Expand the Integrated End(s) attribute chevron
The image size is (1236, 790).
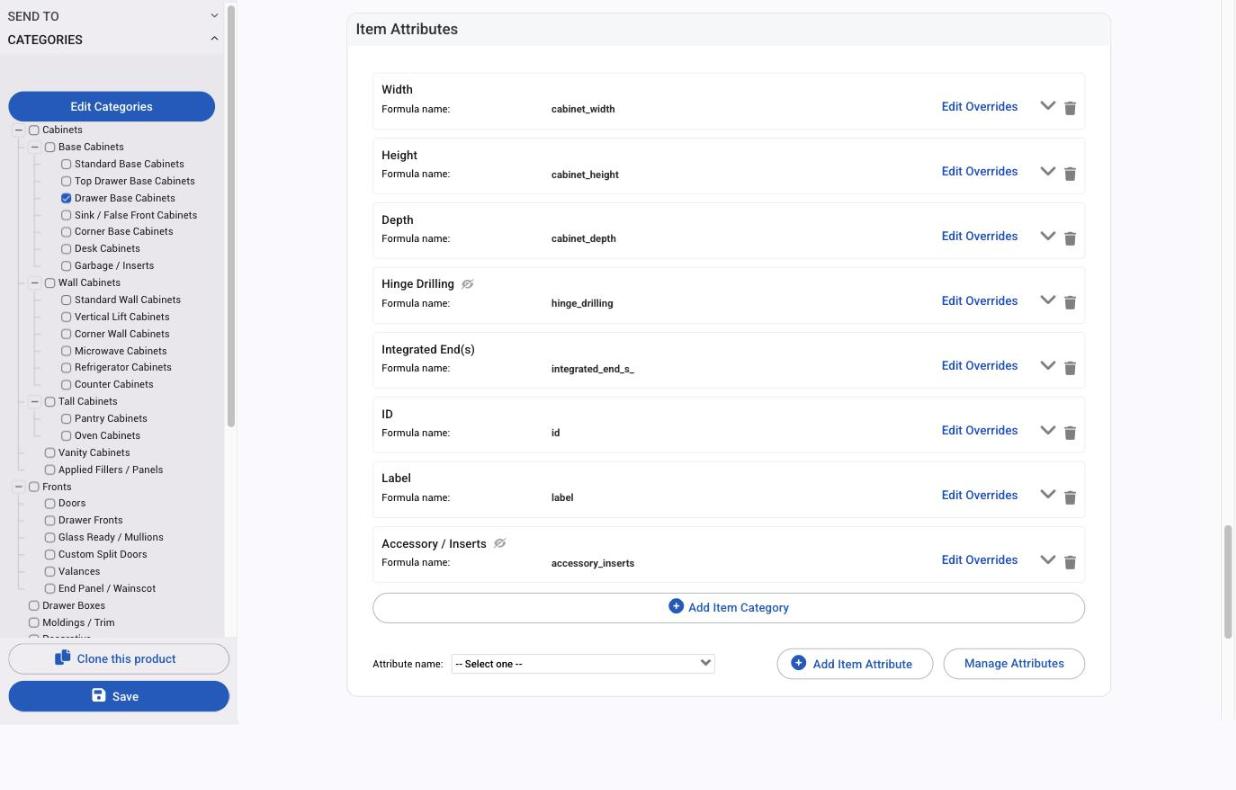point(1048,365)
